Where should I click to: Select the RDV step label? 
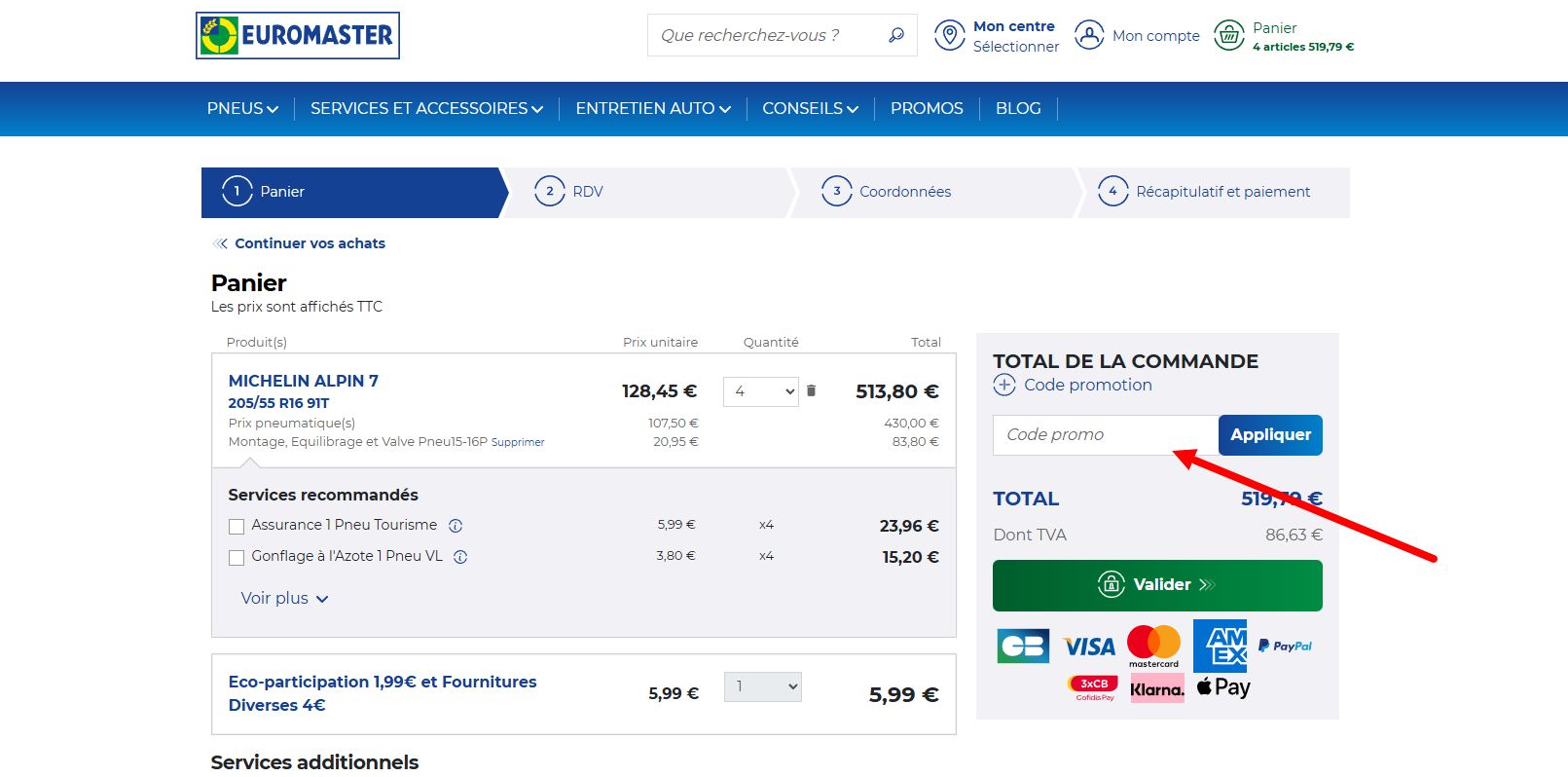coord(588,192)
